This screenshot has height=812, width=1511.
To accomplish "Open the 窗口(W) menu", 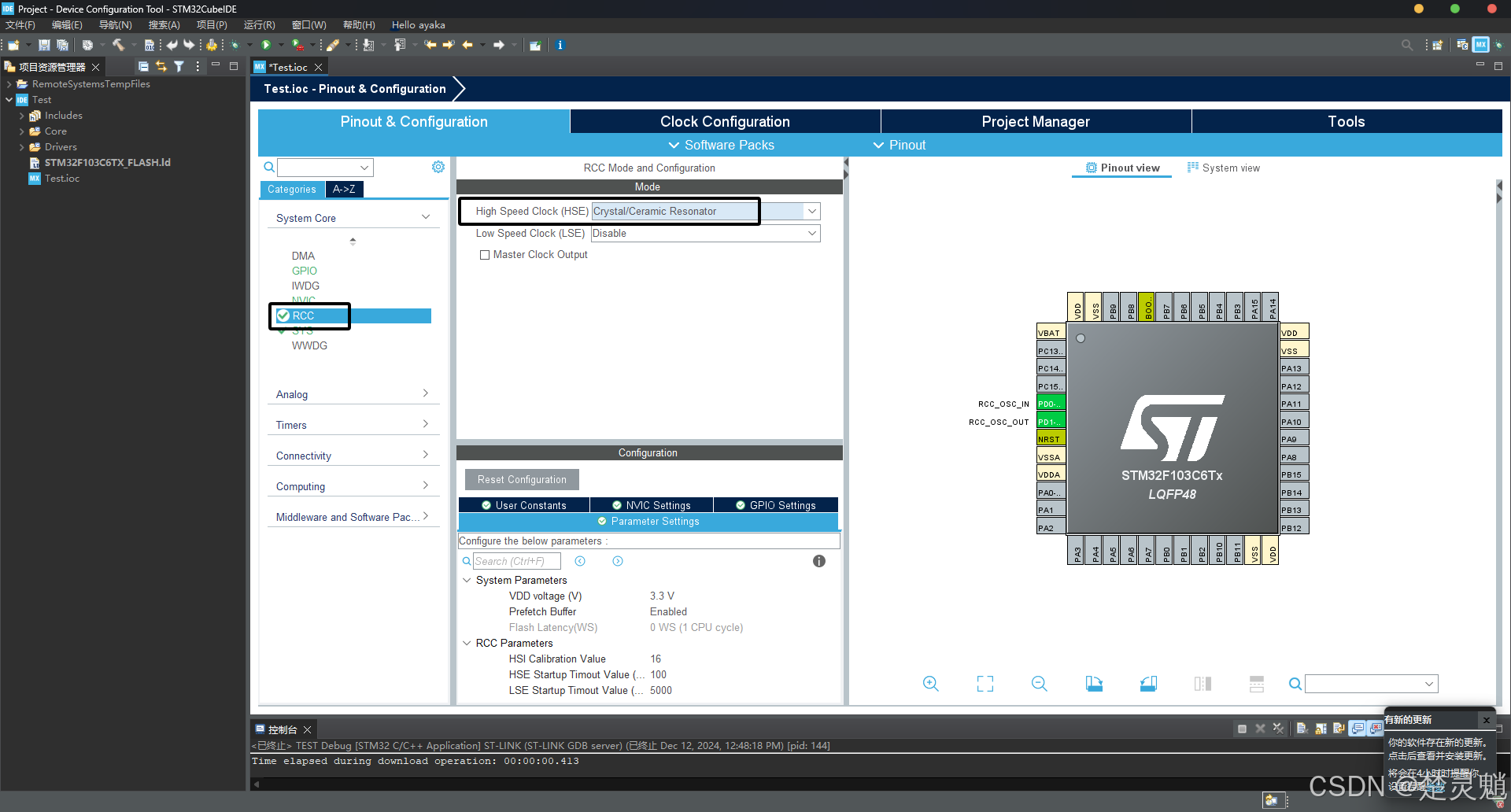I will pyautogui.click(x=308, y=25).
